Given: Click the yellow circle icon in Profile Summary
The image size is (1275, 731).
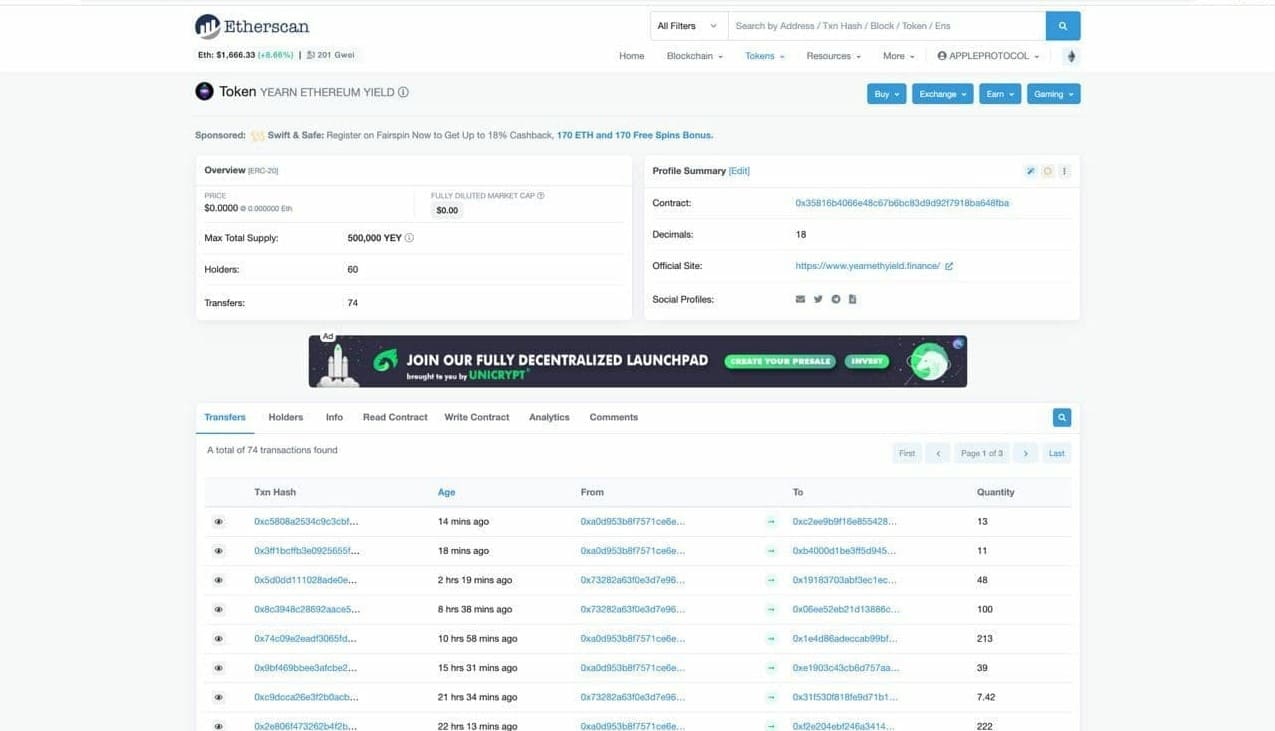Looking at the screenshot, I should pyautogui.click(x=1047, y=171).
